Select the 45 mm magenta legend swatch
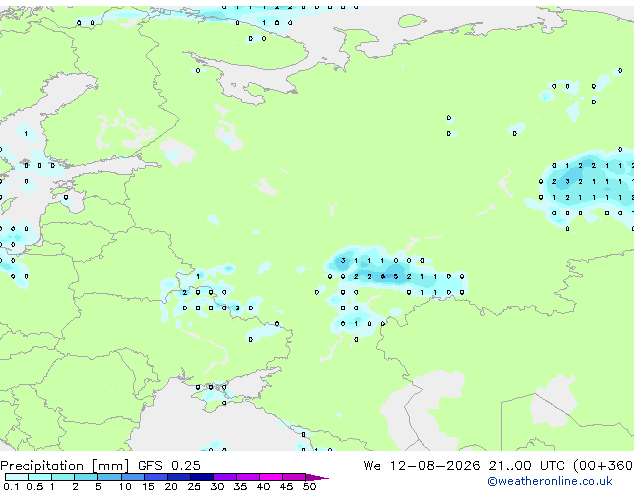The height and width of the screenshot is (490, 634). (294, 477)
